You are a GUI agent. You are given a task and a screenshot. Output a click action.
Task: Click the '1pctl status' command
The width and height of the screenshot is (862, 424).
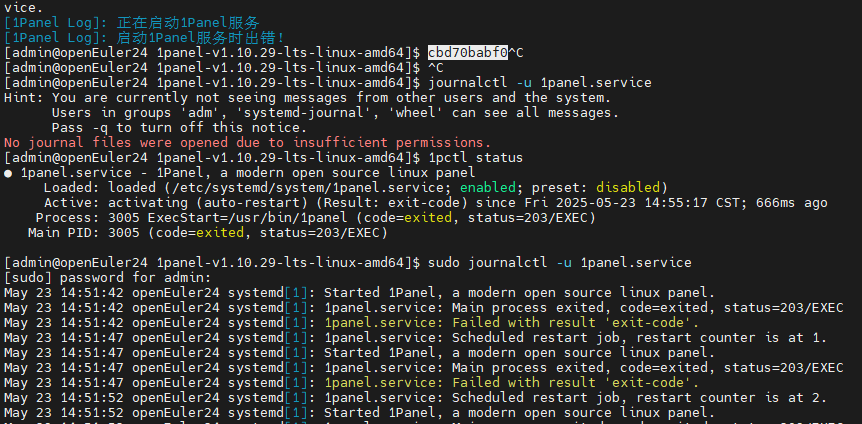476,158
